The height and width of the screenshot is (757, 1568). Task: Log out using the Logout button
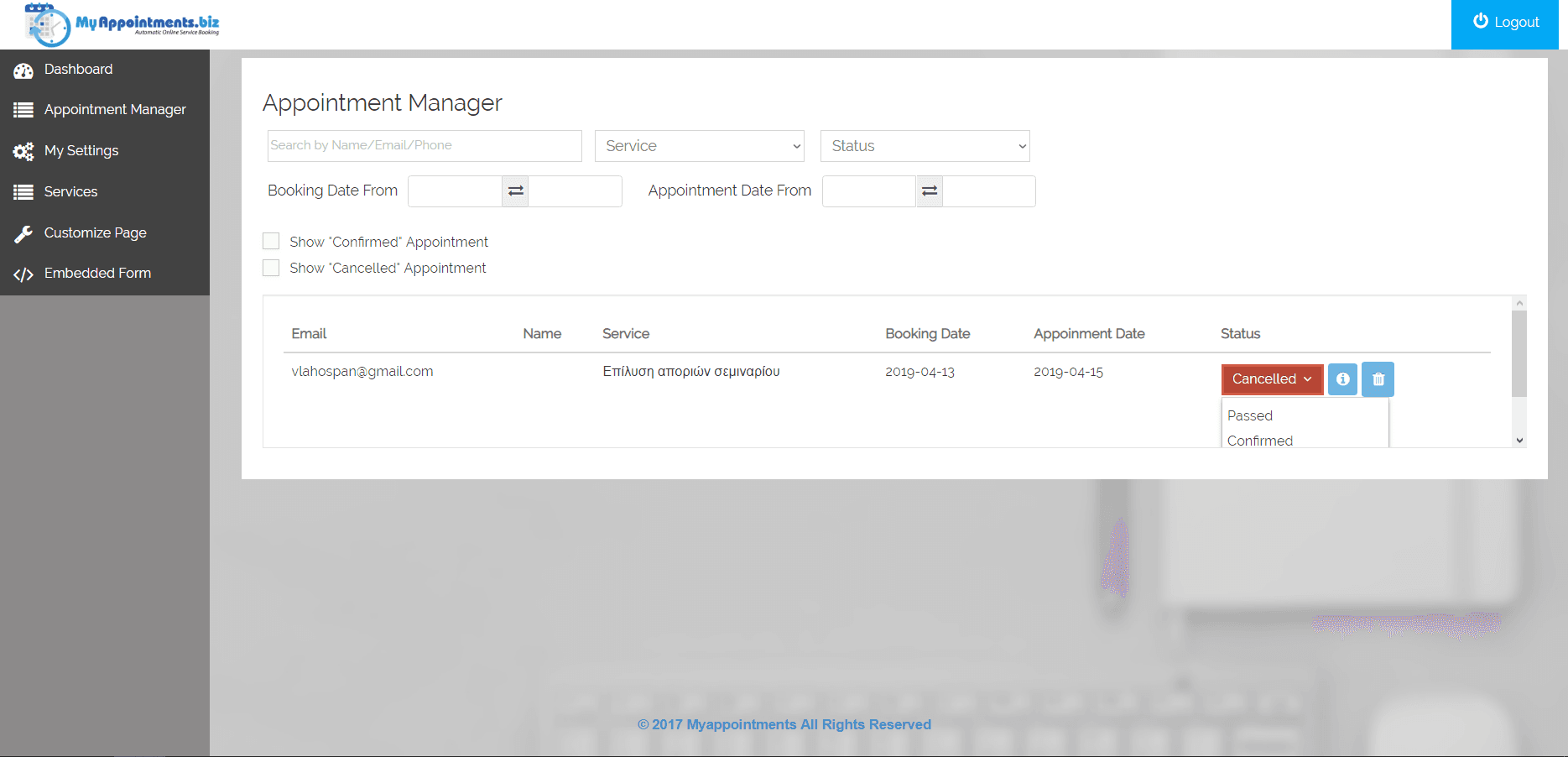pos(1505,24)
